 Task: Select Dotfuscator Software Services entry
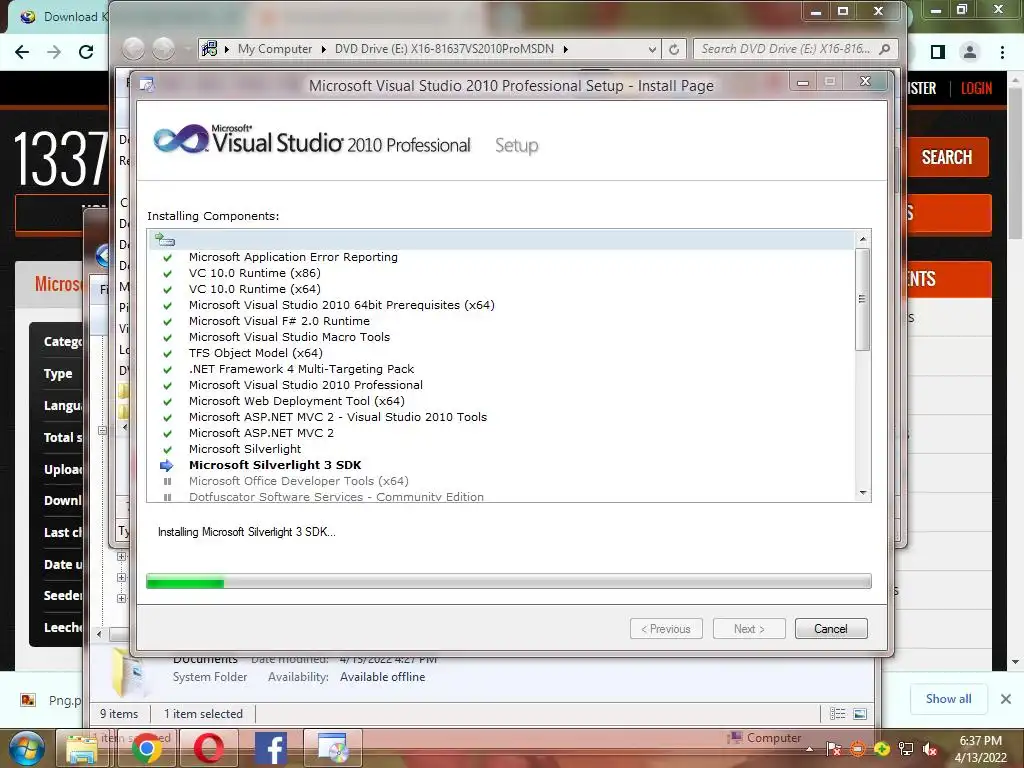tap(336, 496)
